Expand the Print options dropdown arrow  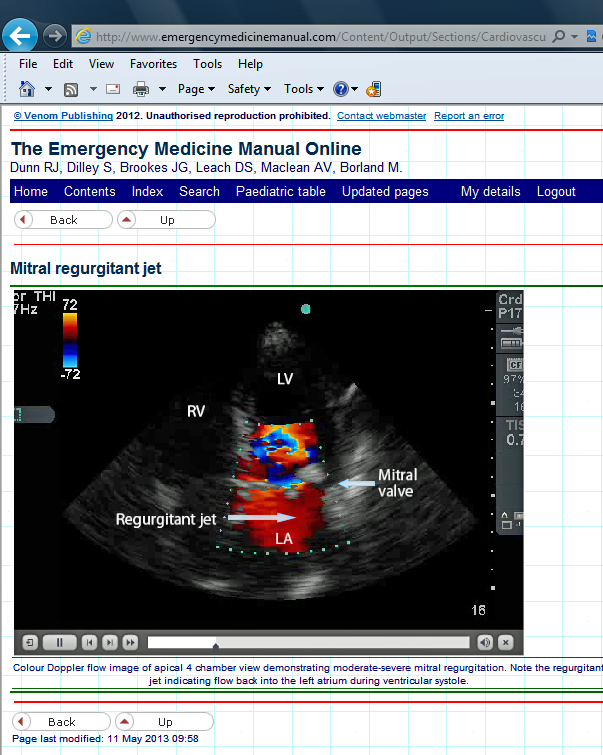click(162, 89)
